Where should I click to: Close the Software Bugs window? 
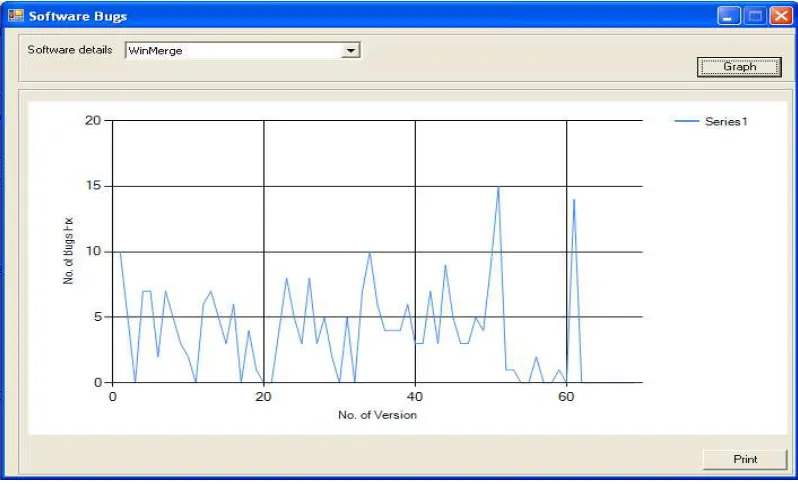click(781, 16)
